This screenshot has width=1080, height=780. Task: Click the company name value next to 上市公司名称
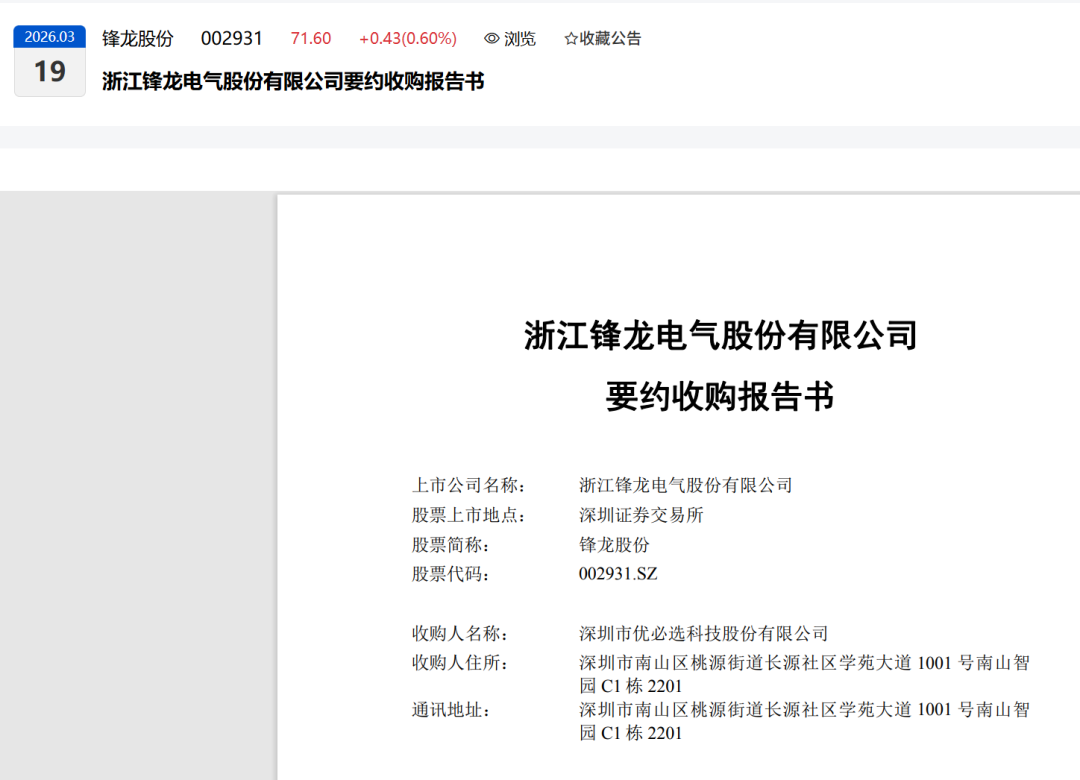click(685, 485)
